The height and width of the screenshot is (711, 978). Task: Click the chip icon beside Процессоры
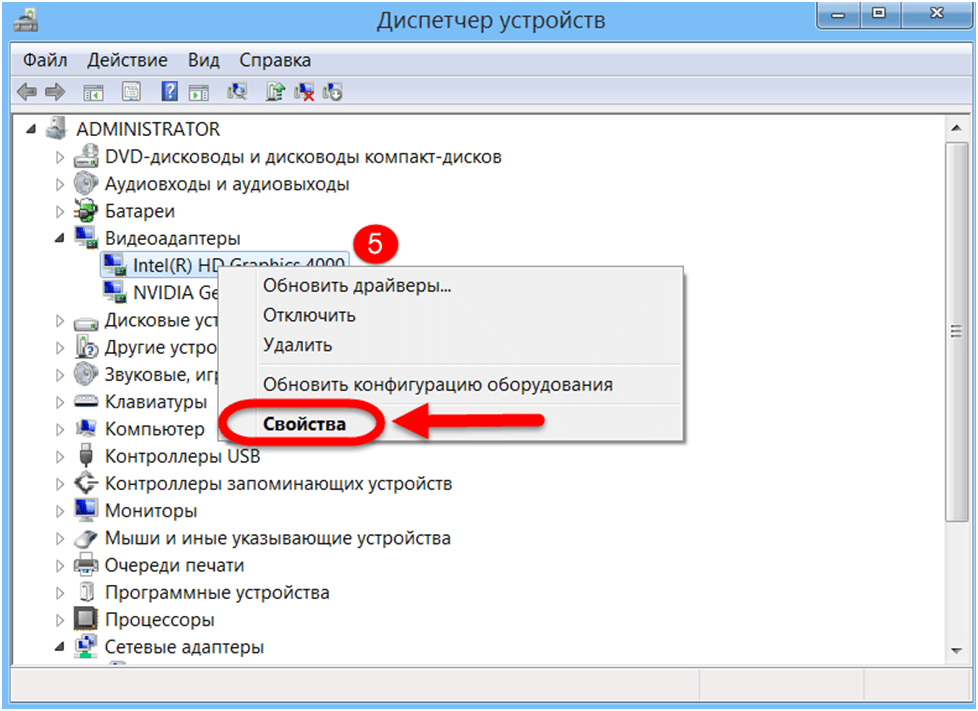point(85,619)
